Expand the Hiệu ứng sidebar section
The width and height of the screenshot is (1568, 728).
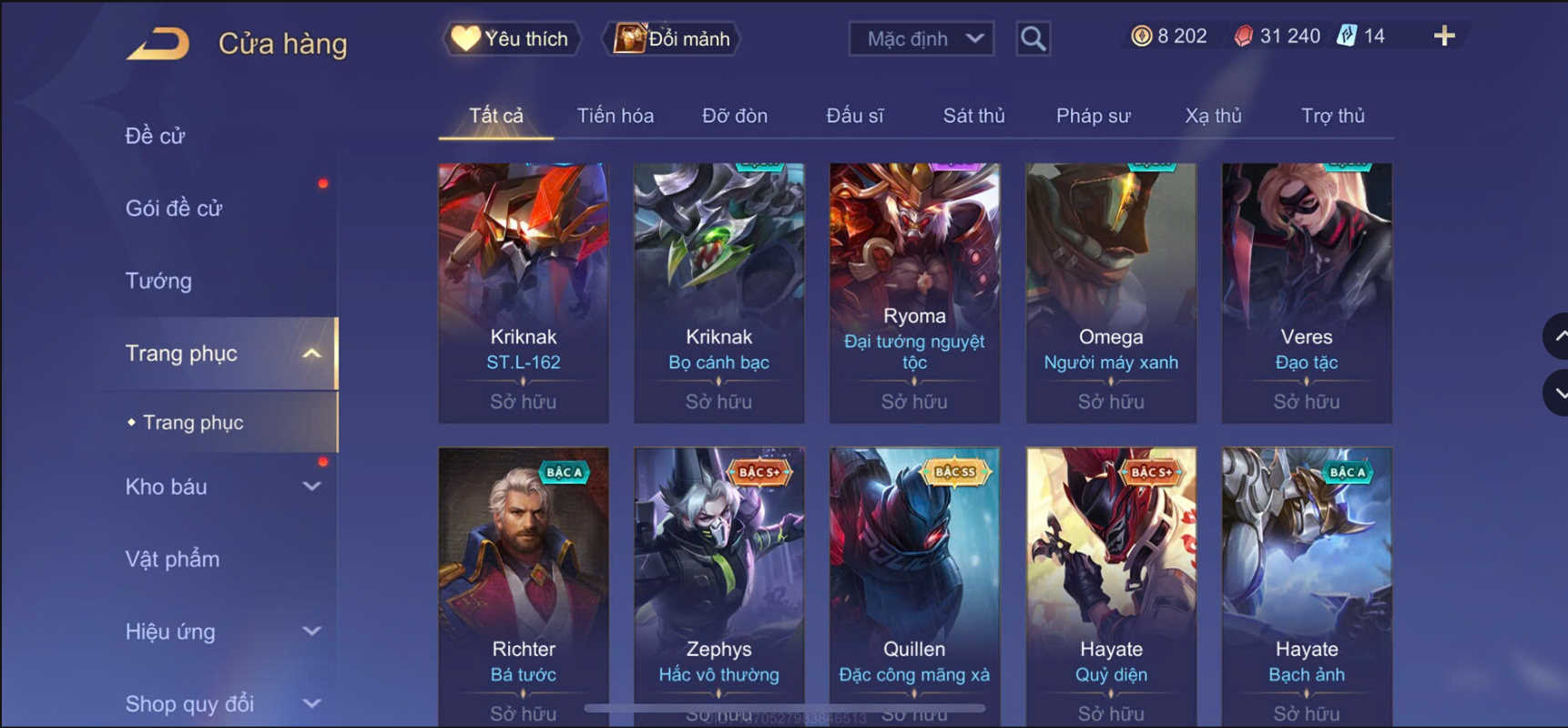tap(311, 631)
